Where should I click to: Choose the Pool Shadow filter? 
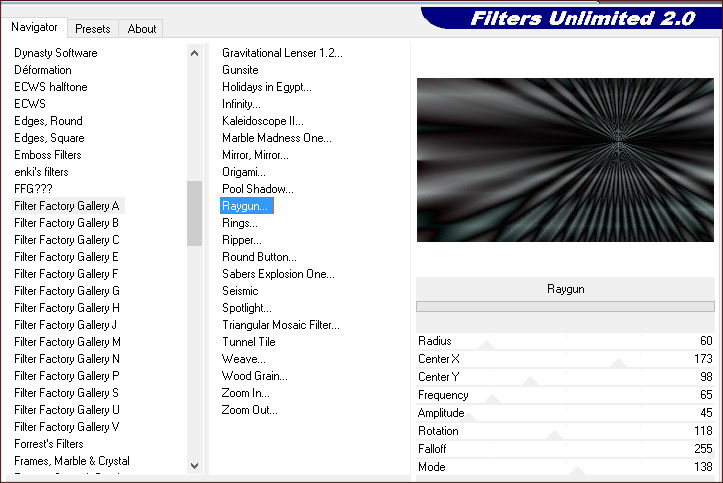[x=257, y=189]
